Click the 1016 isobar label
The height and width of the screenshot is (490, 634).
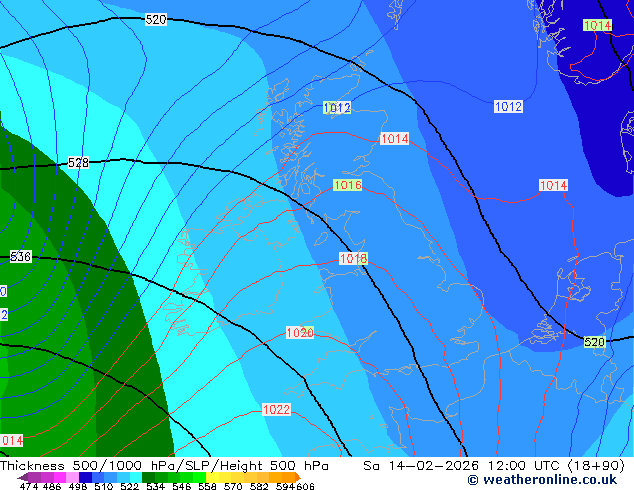[x=348, y=185]
